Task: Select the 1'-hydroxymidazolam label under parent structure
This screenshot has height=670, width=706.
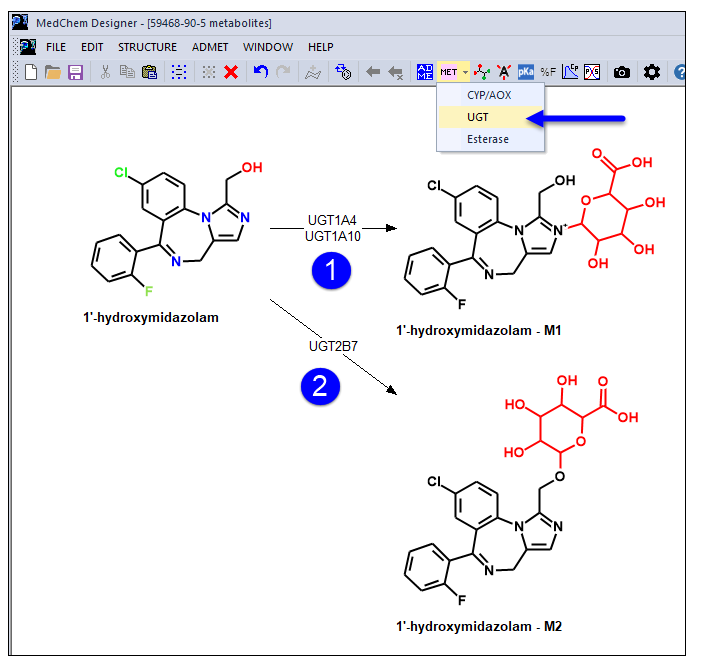Action: pyautogui.click(x=151, y=317)
